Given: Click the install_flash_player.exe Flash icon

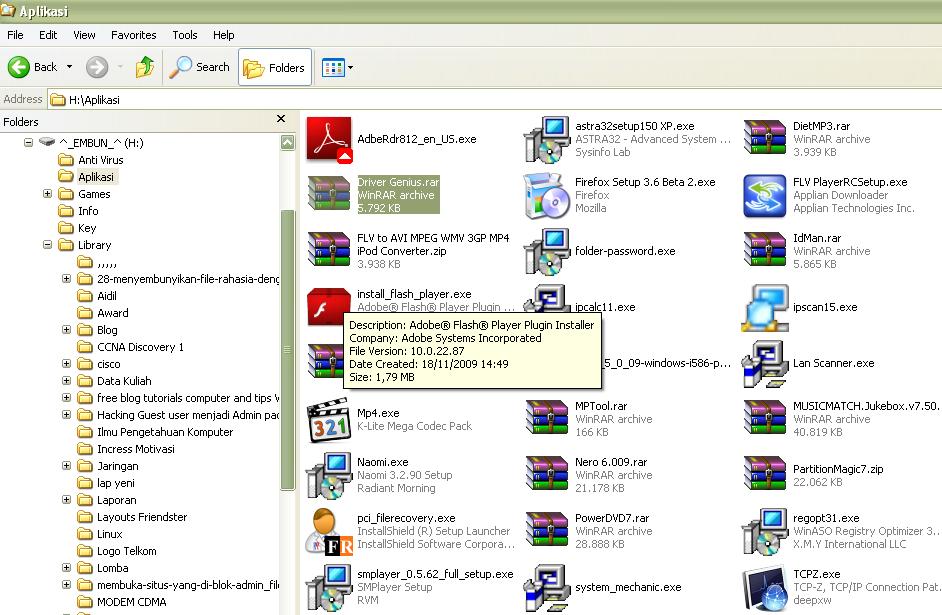Looking at the screenshot, I should (328, 306).
